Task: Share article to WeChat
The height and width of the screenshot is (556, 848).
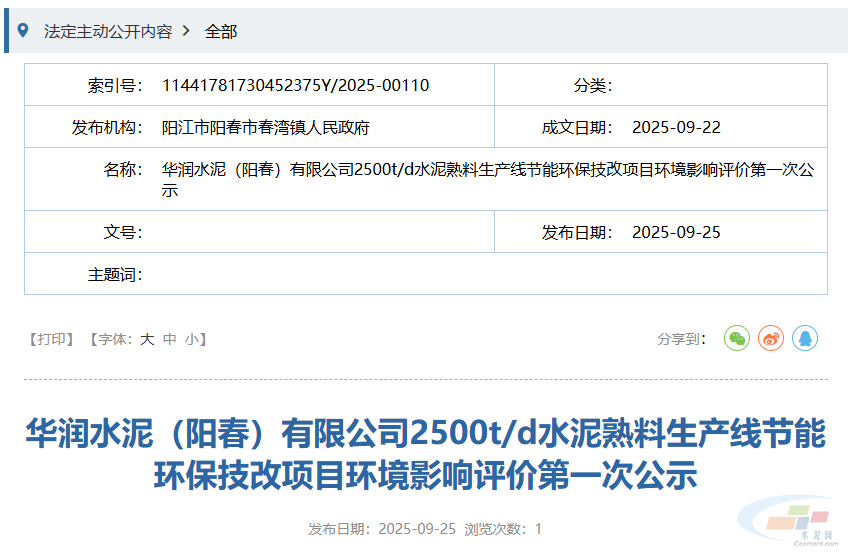Action: 737,339
